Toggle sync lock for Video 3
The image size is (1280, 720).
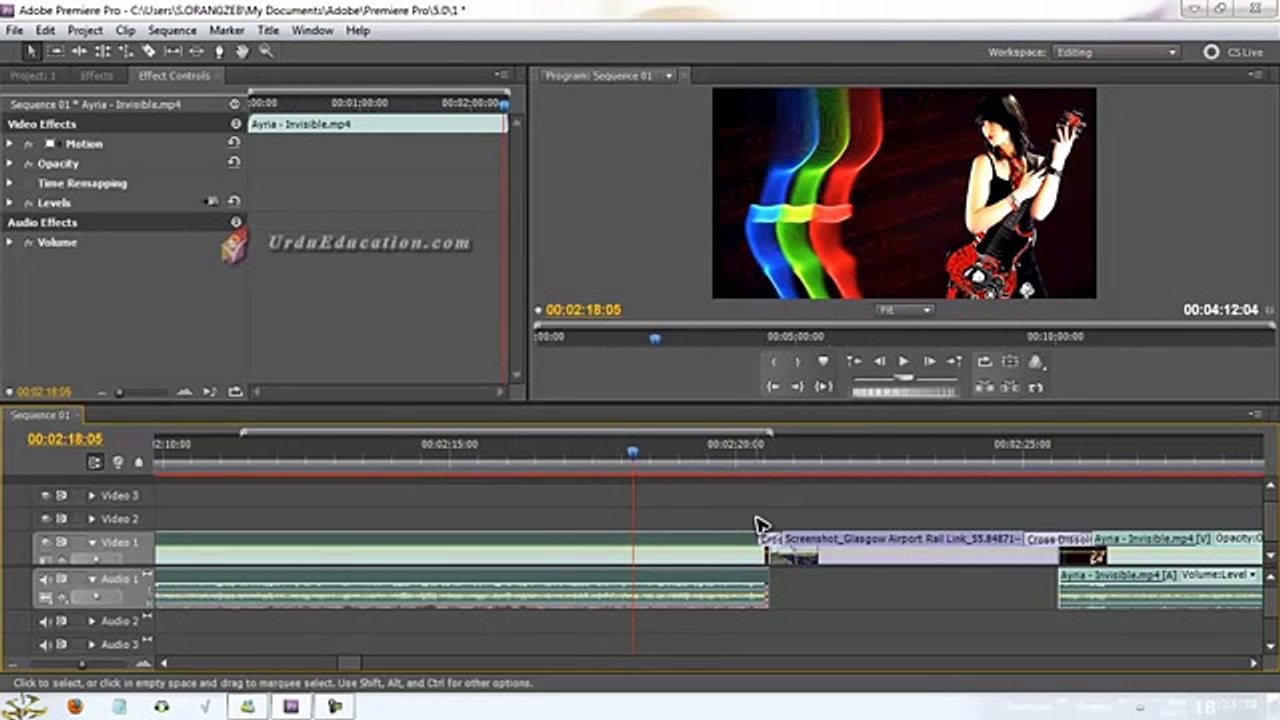click(62, 495)
